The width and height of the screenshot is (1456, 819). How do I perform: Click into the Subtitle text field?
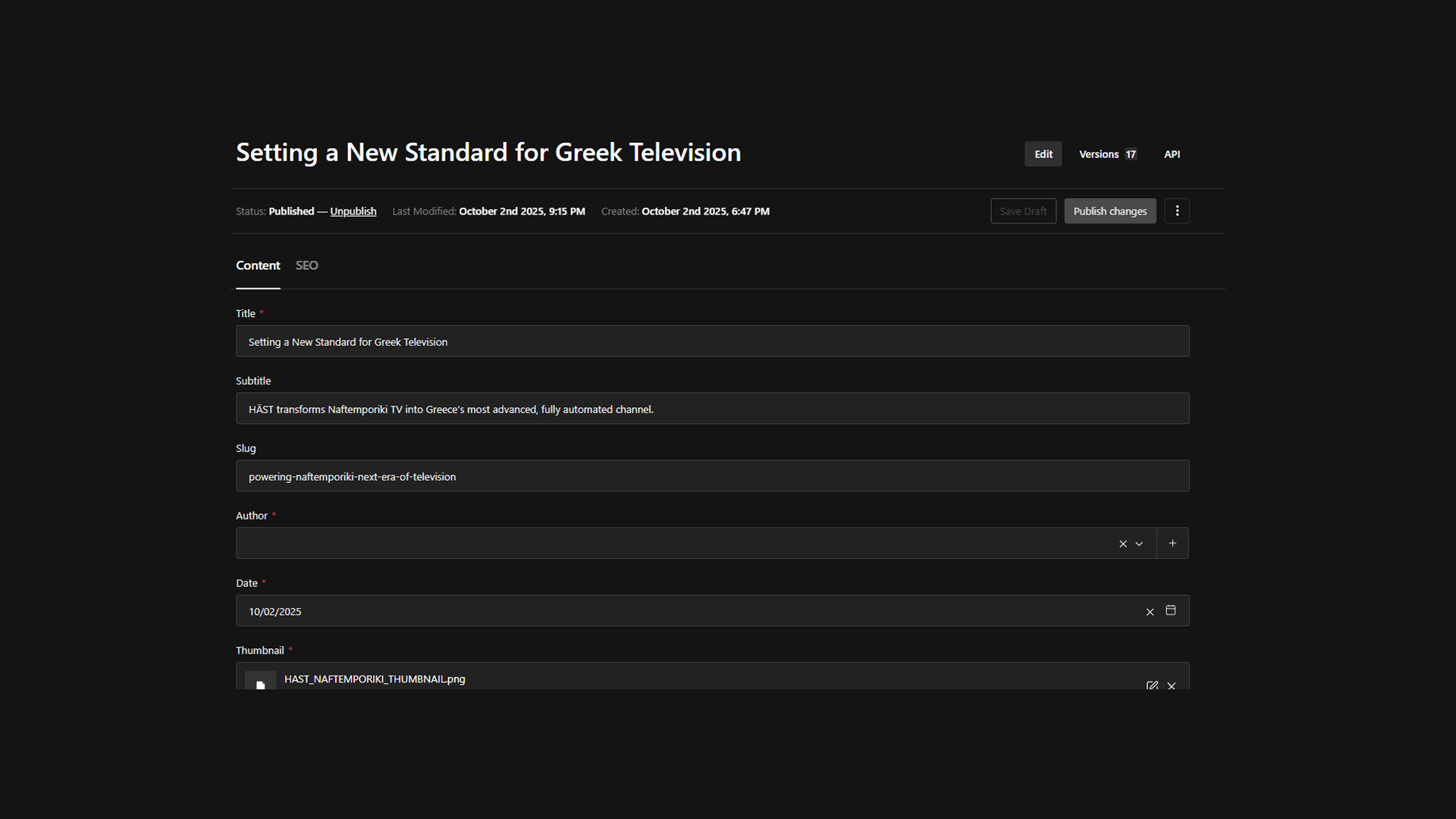712,409
